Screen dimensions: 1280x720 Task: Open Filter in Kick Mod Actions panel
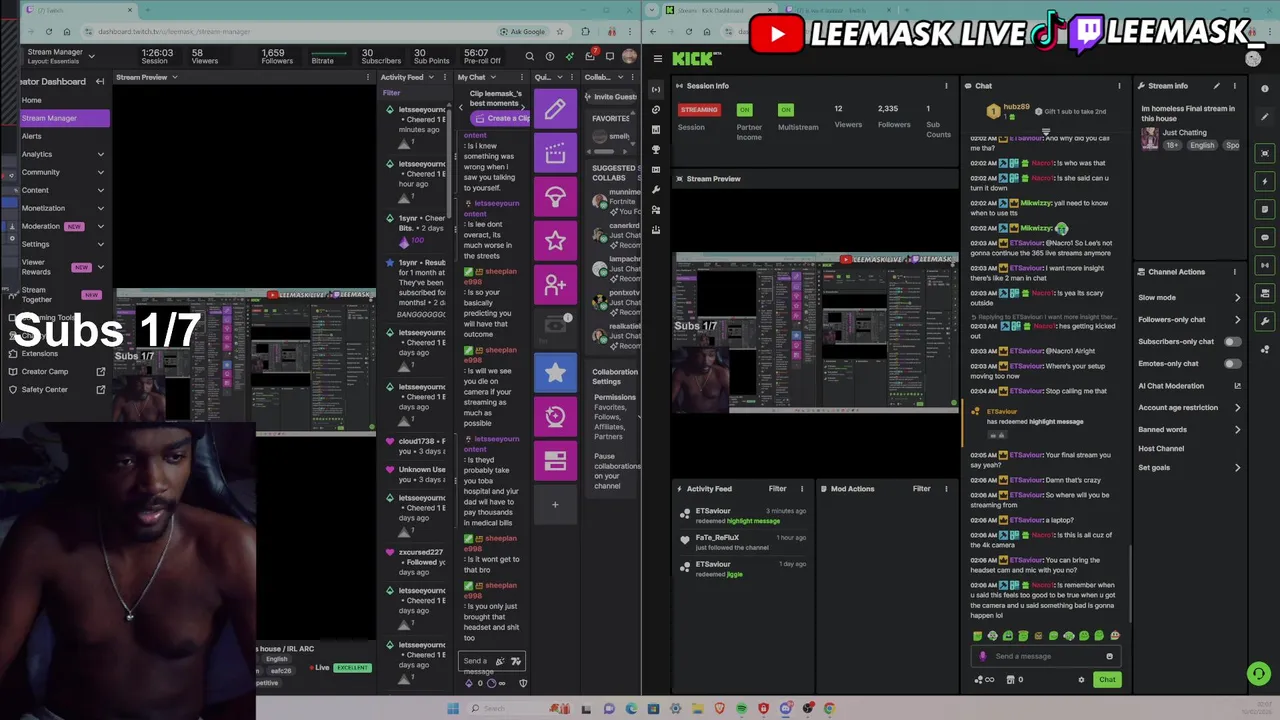point(921,489)
